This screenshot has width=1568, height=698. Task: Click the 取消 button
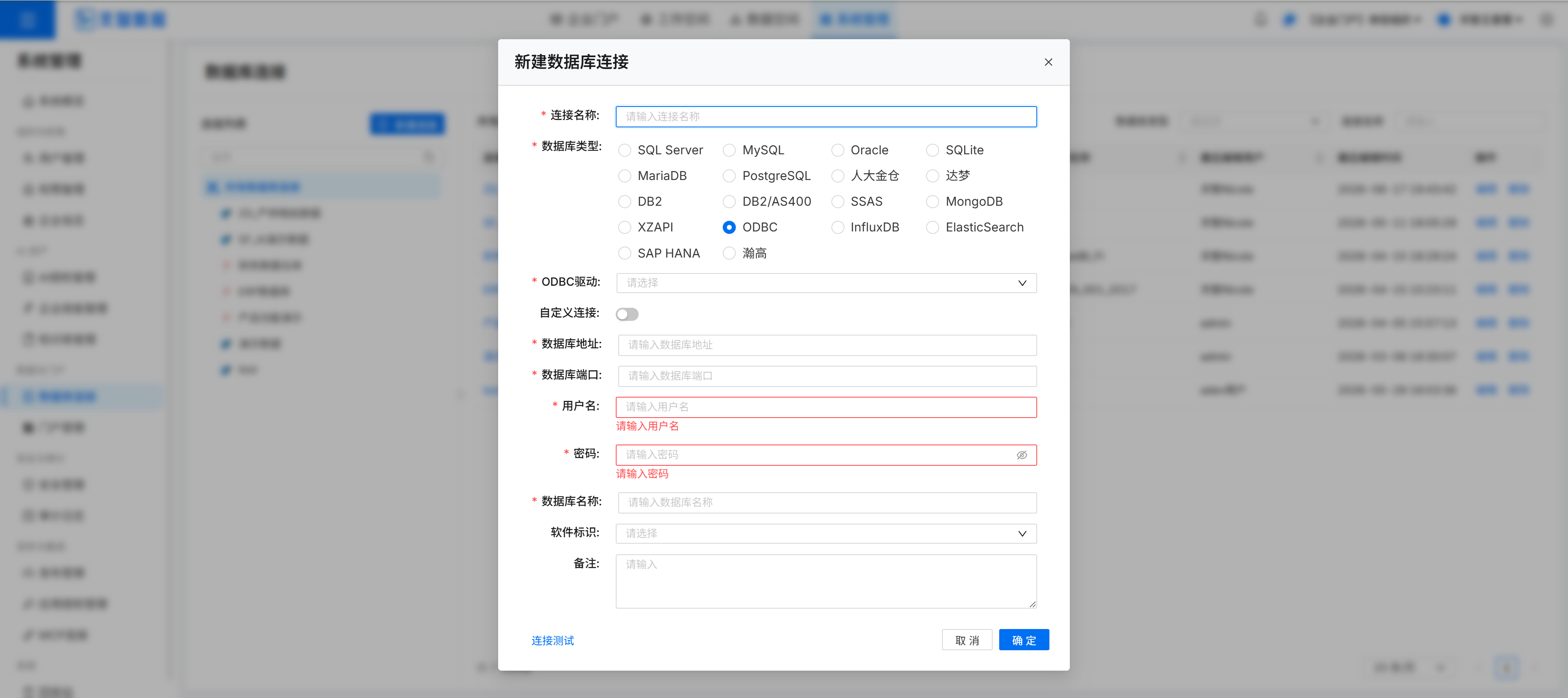click(x=967, y=640)
